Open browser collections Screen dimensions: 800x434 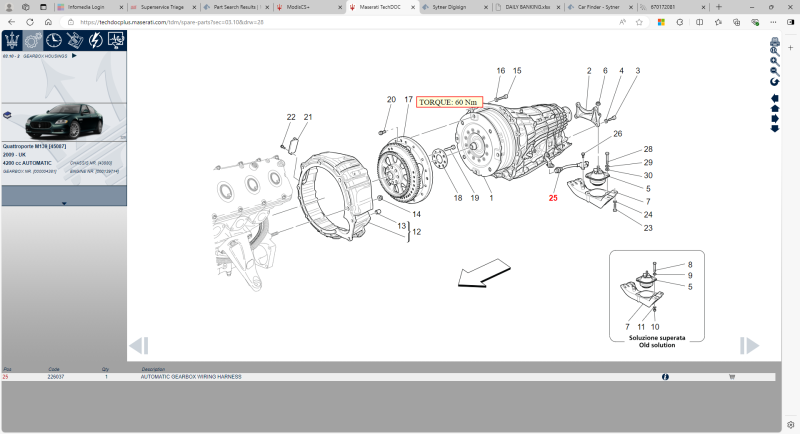(736, 22)
